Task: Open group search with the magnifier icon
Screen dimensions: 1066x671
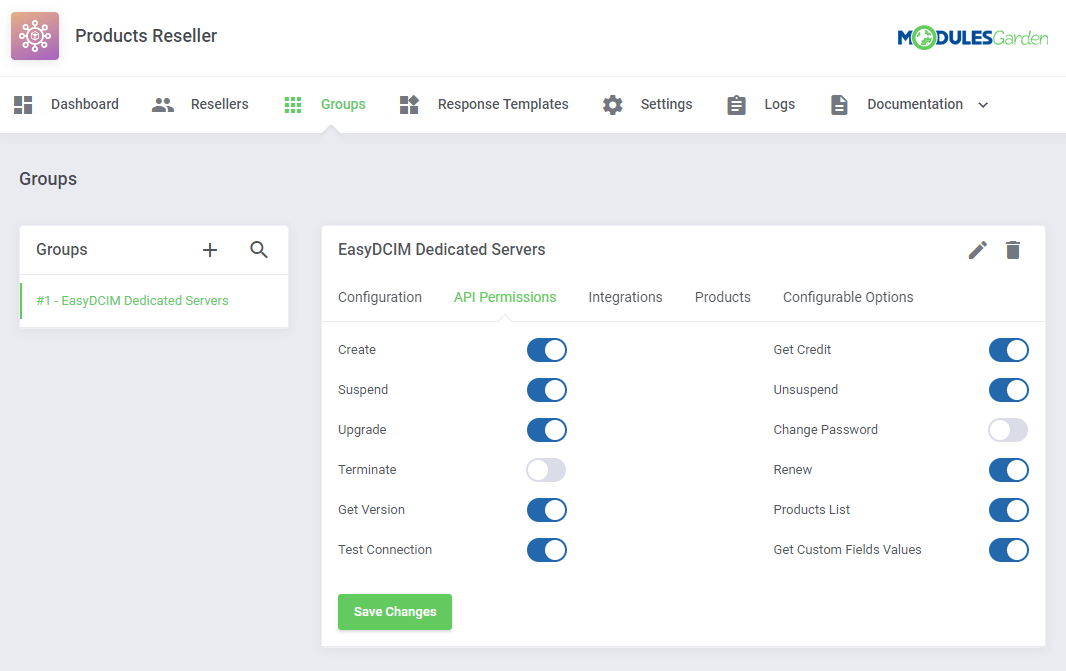Action: pyautogui.click(x=259, y=250)
